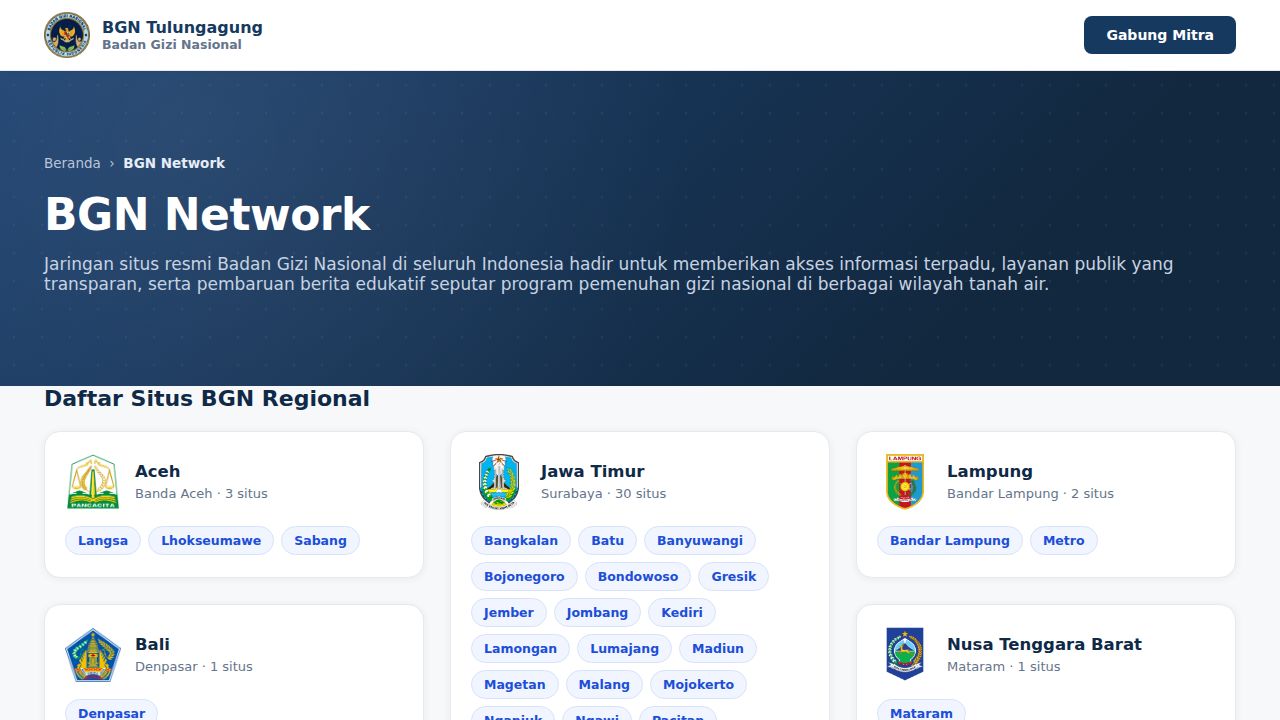Image resolution: width=1280 pixels, height=720 pixels.
Task: Click the BGN Tulungagung site title
Action: [182, 27]
